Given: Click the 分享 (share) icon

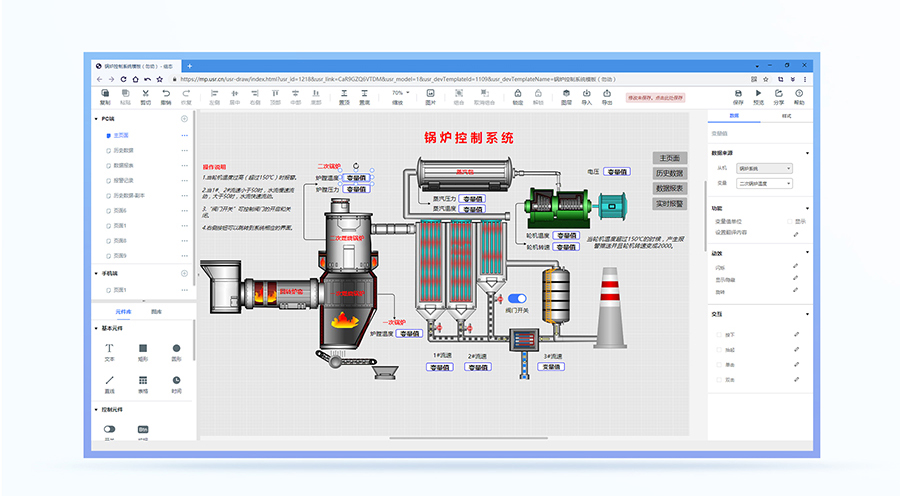Looking at the screenshot, I should click(778, 97).
